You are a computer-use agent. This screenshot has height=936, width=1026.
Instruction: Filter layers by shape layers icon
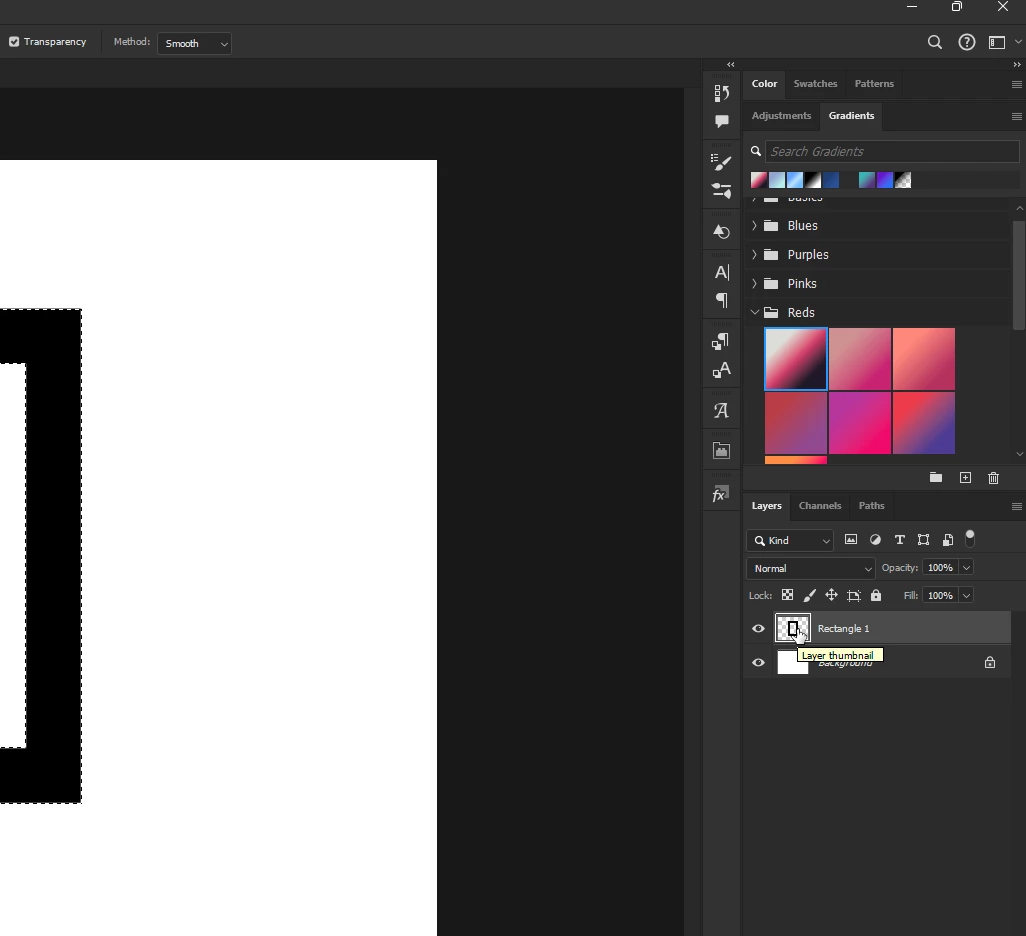pos(923,539)
